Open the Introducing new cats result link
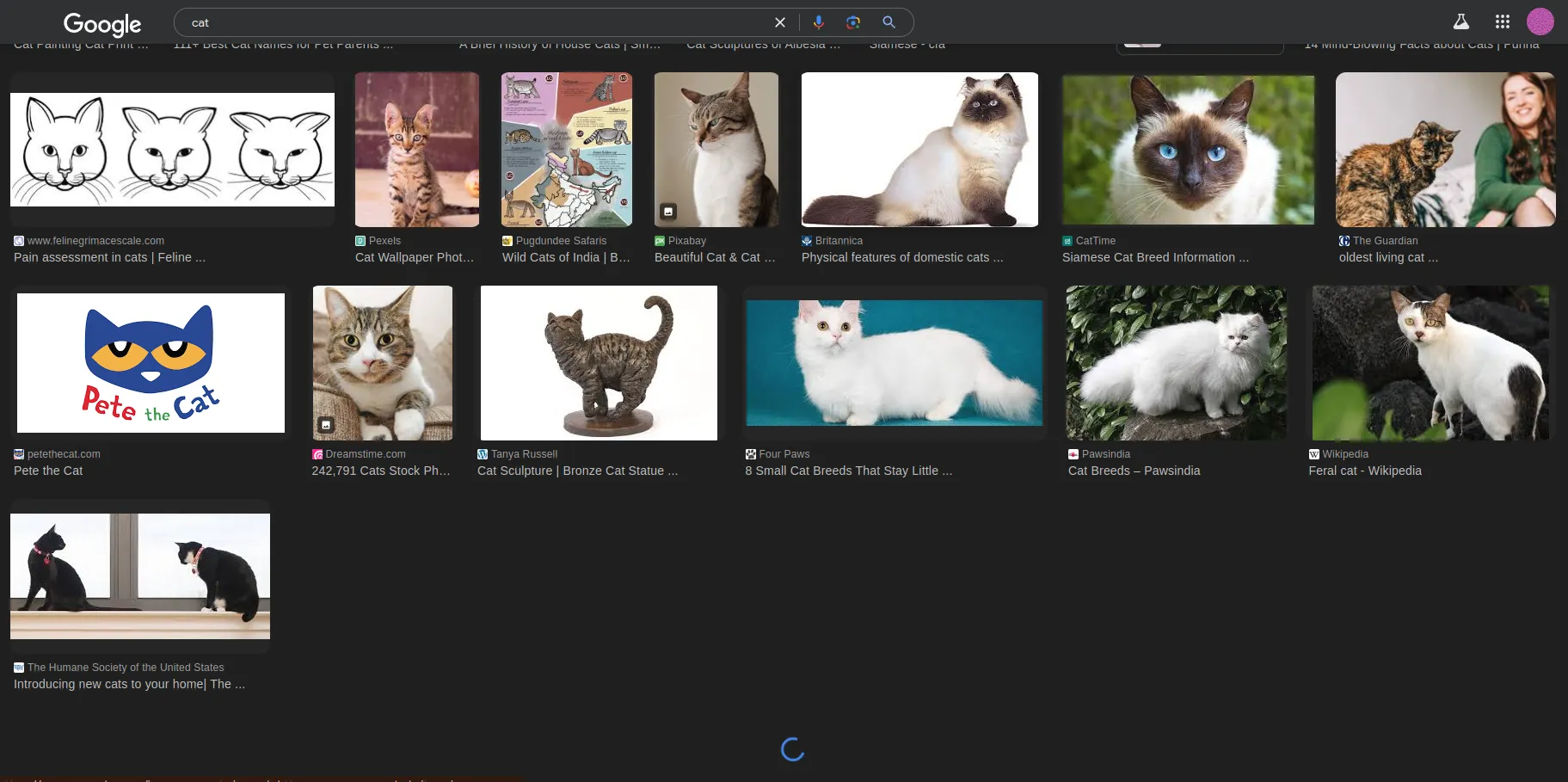1568x782 pixels. (129, 684)
